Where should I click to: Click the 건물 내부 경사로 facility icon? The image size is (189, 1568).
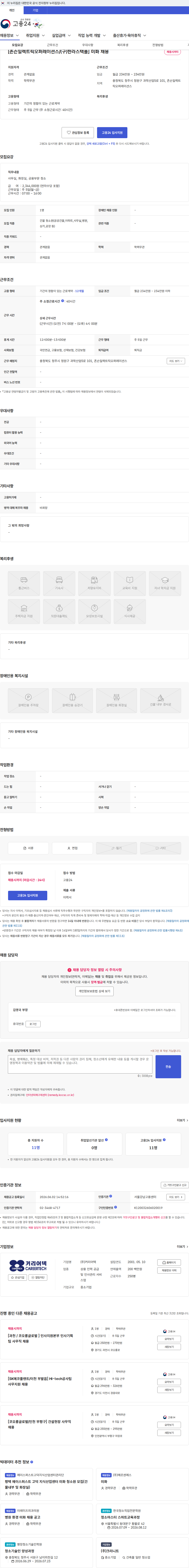(x=160, y=701)
